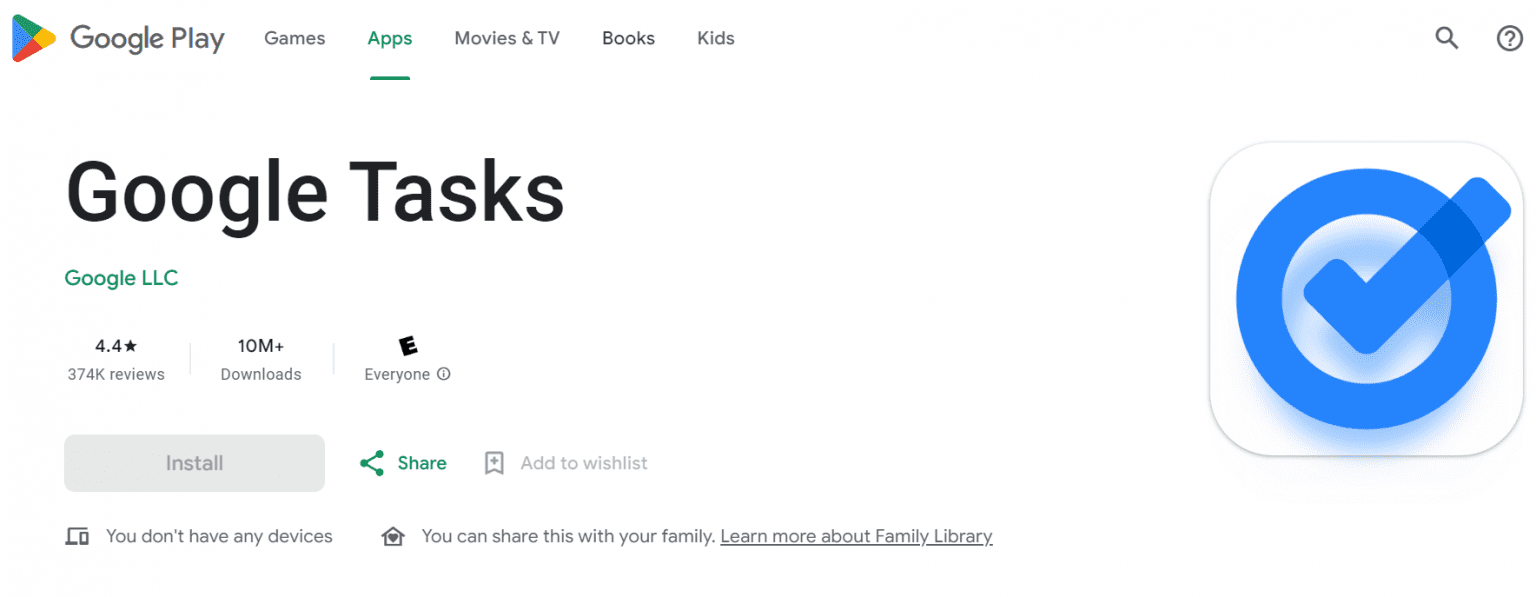The image size is (1536, 597).
Task: Click the Google Play logo
Action: click(x=118, y=39)
